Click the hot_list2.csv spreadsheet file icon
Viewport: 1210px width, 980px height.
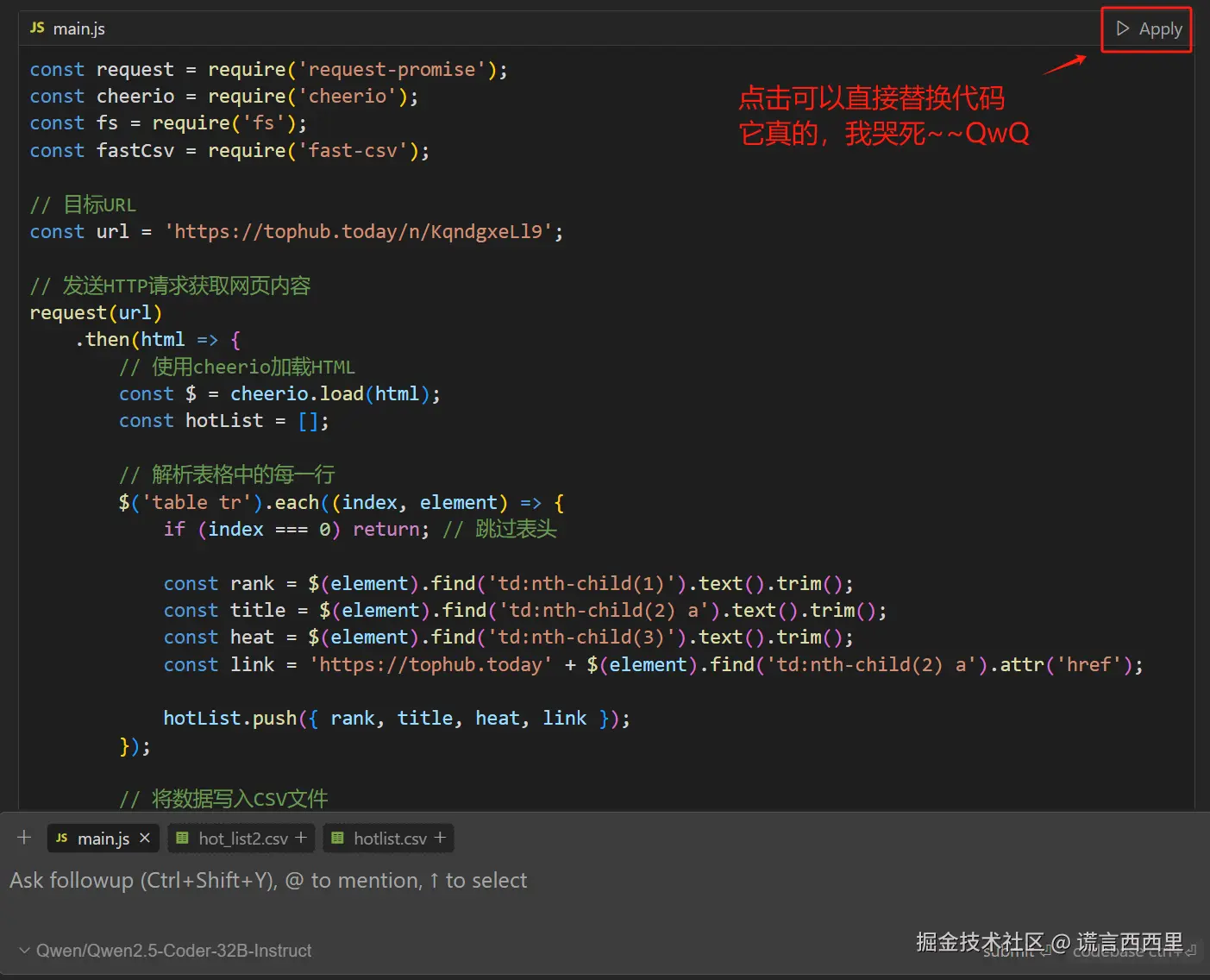pyautogui.click(x=182, y=838)
